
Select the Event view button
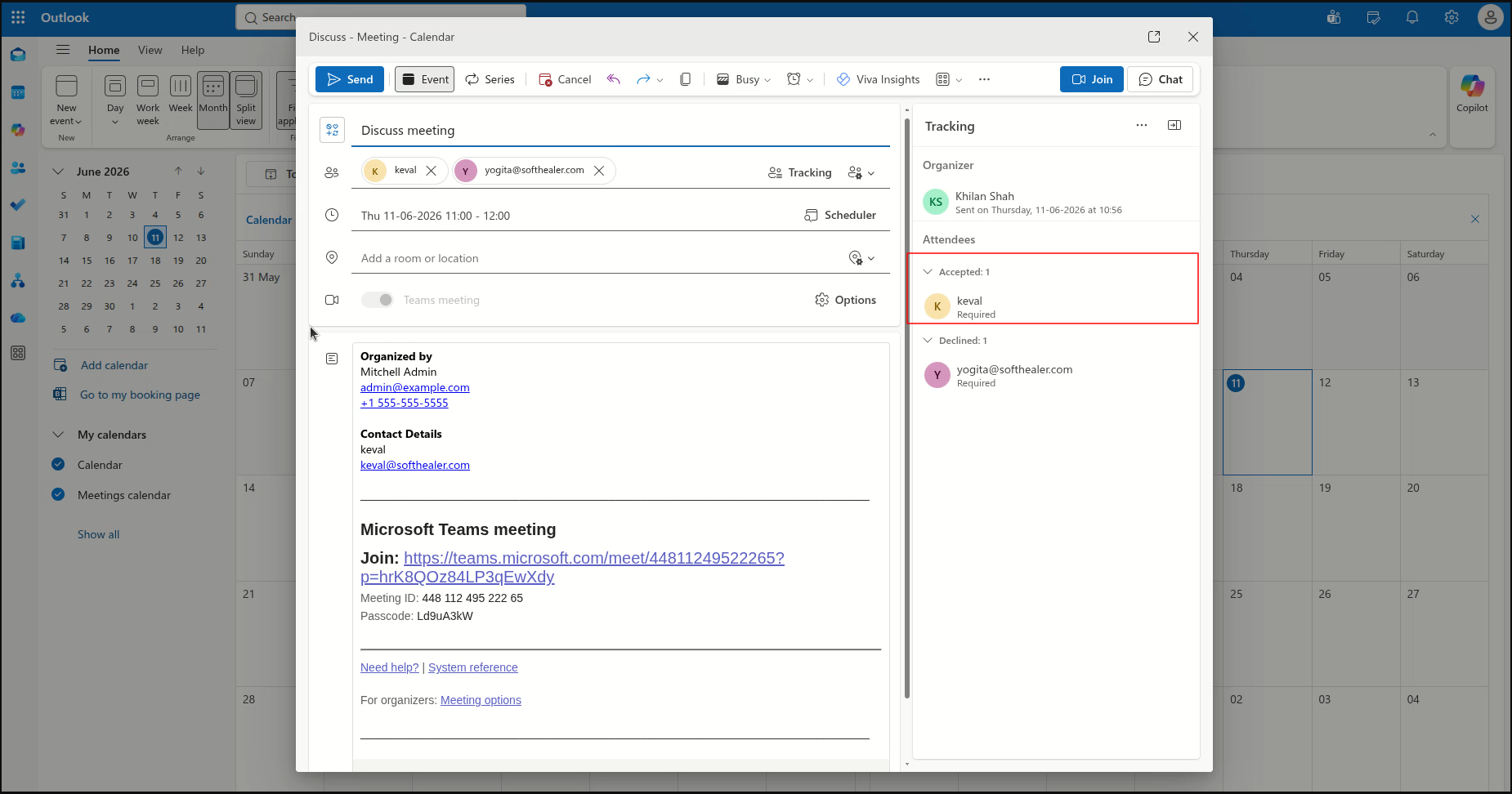(x=424, y=79)
